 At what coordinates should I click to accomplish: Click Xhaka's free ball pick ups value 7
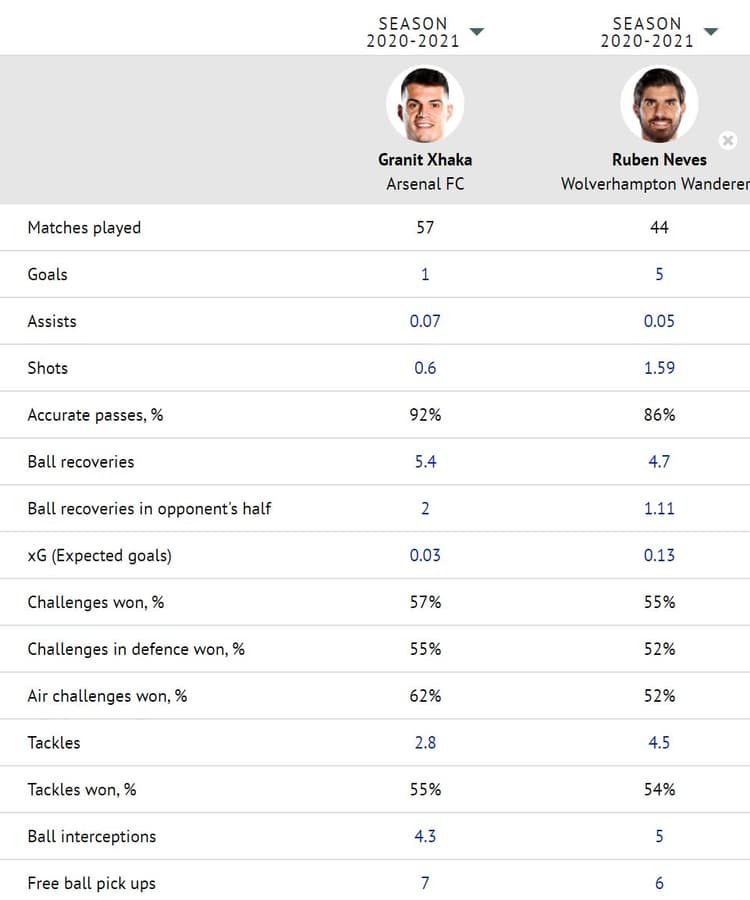(x=425, y=884)
